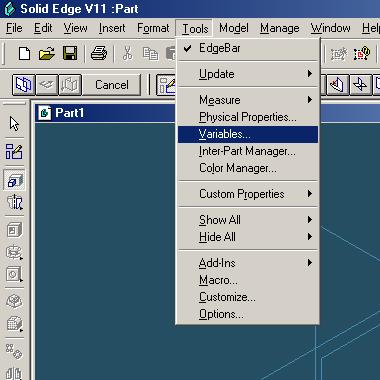Save the file with the floppy disk icon
This screenshot has height=380, width=380.
70,54
